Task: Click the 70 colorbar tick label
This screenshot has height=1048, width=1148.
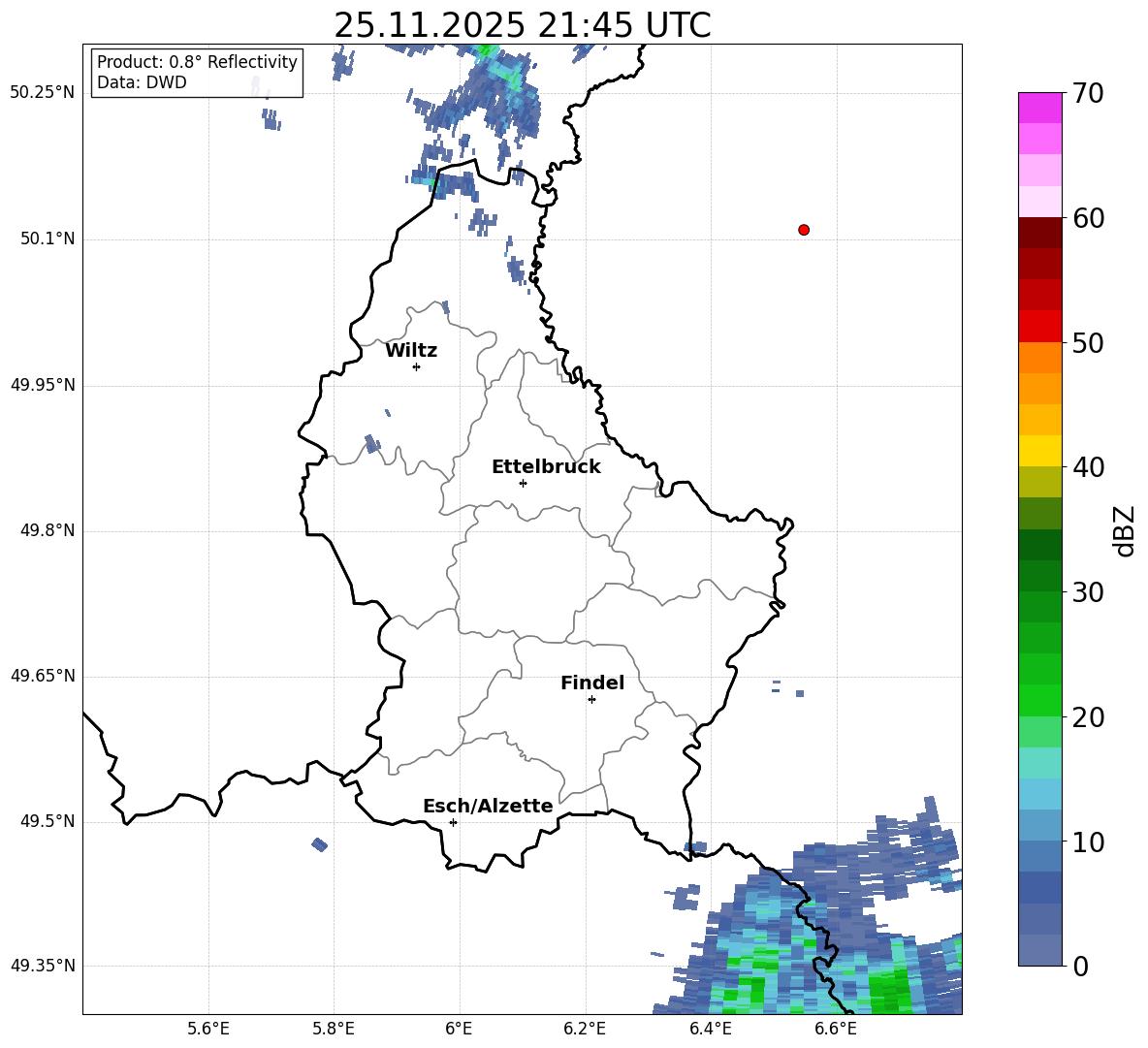Action: [1088, 93]
